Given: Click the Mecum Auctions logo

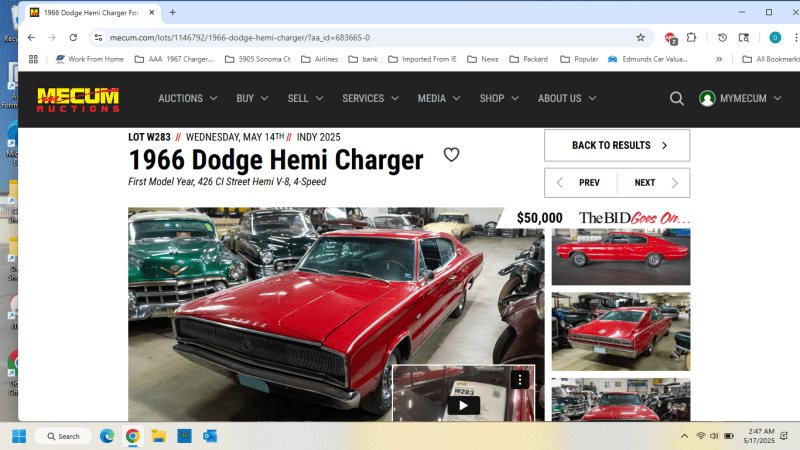Looking at the screenshot, I should coord(78,99).
